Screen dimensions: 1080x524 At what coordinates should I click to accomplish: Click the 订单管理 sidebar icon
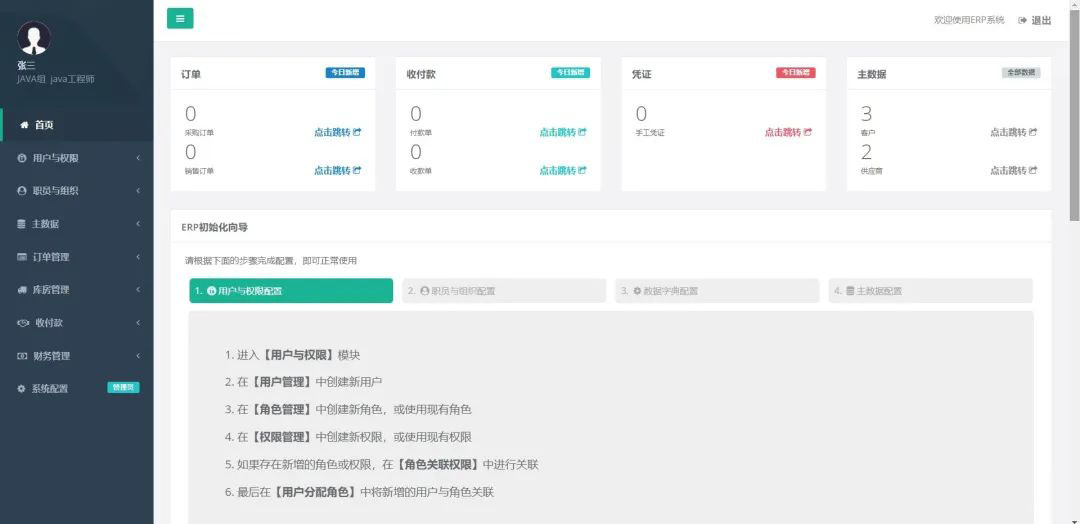pyautogui.click(x=21, y=257)
